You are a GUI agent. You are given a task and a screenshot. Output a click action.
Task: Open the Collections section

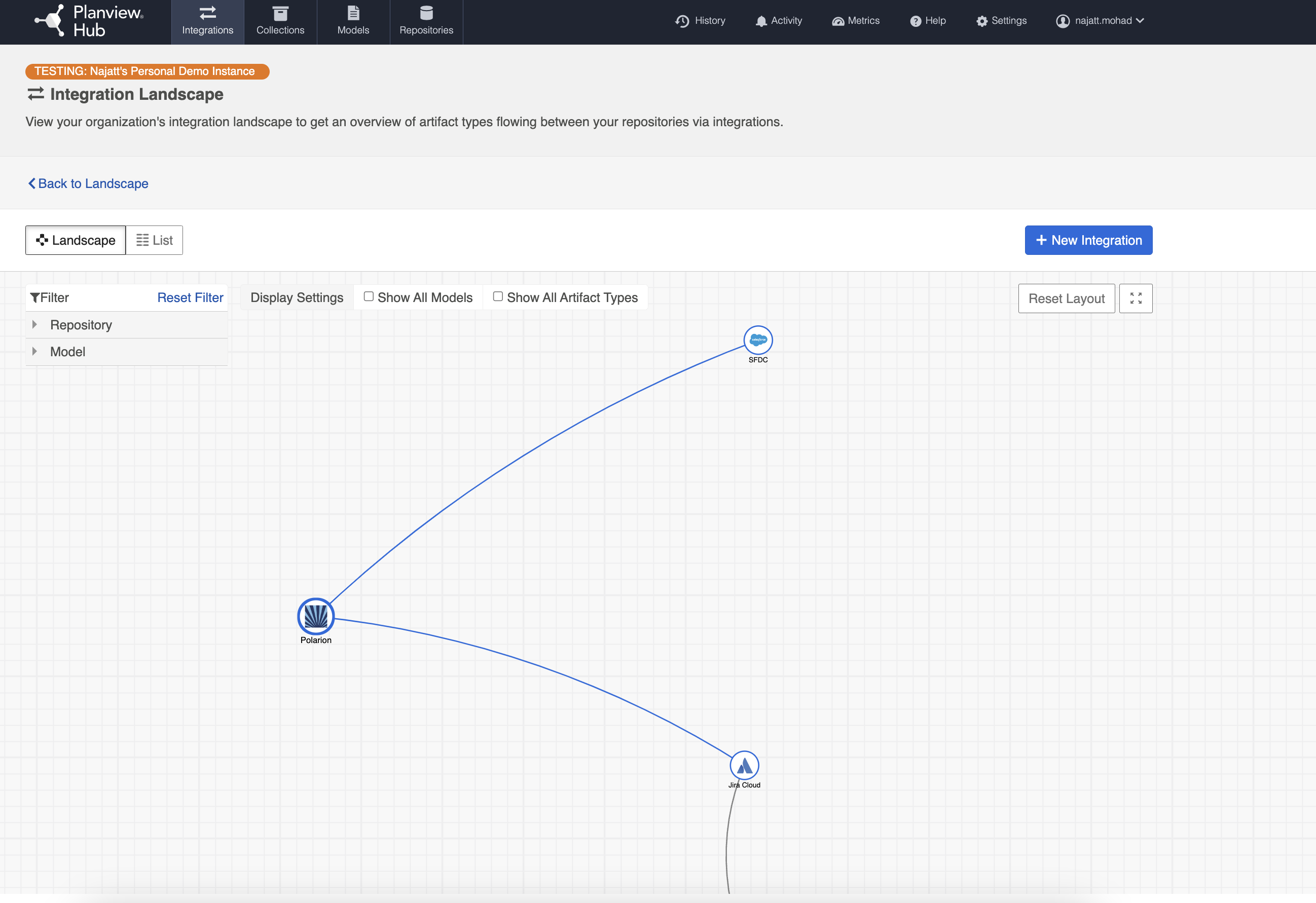click(x=280, y=21)
